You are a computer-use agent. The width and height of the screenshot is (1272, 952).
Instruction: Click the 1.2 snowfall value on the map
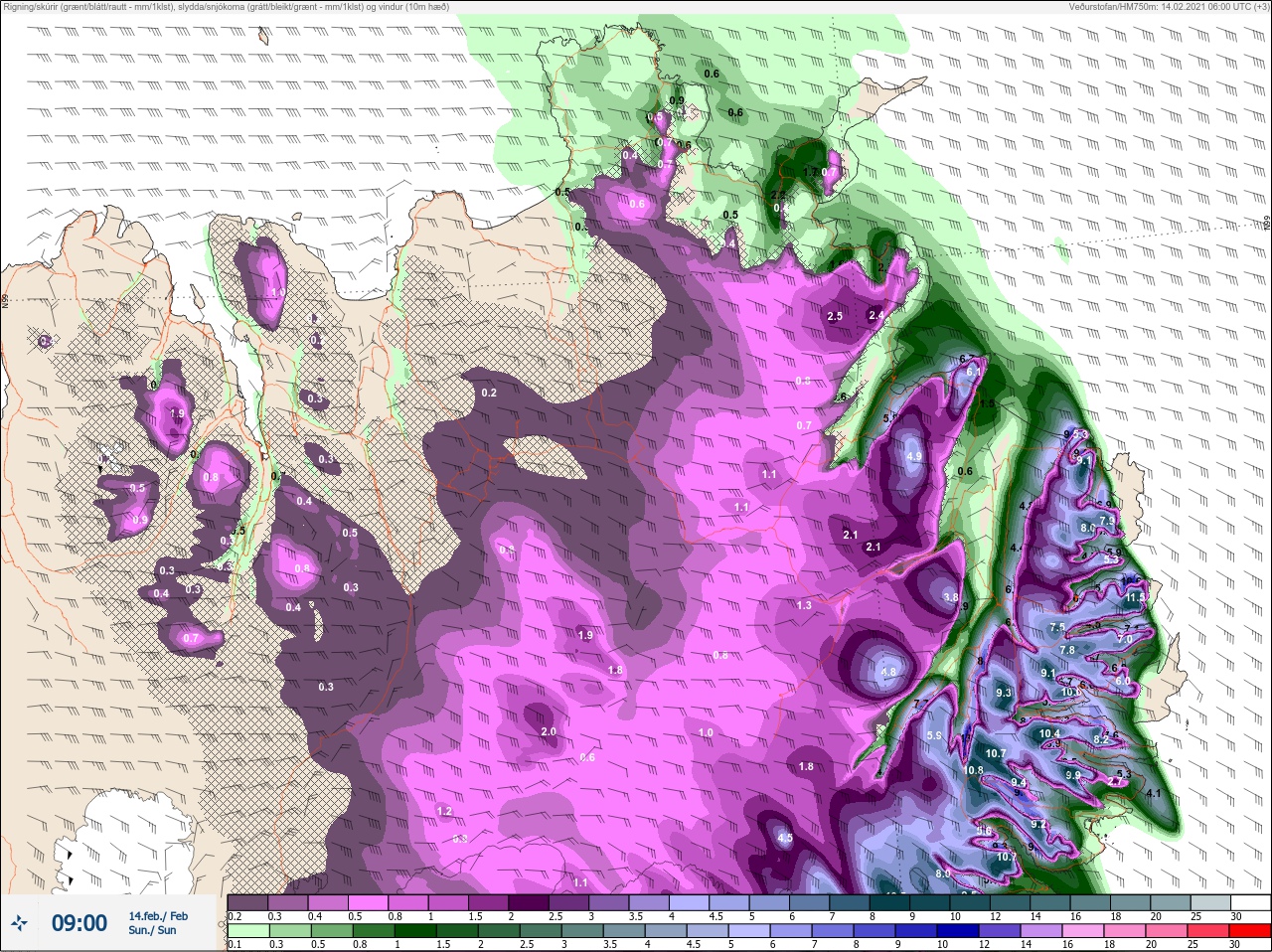(x=444, y=811)
